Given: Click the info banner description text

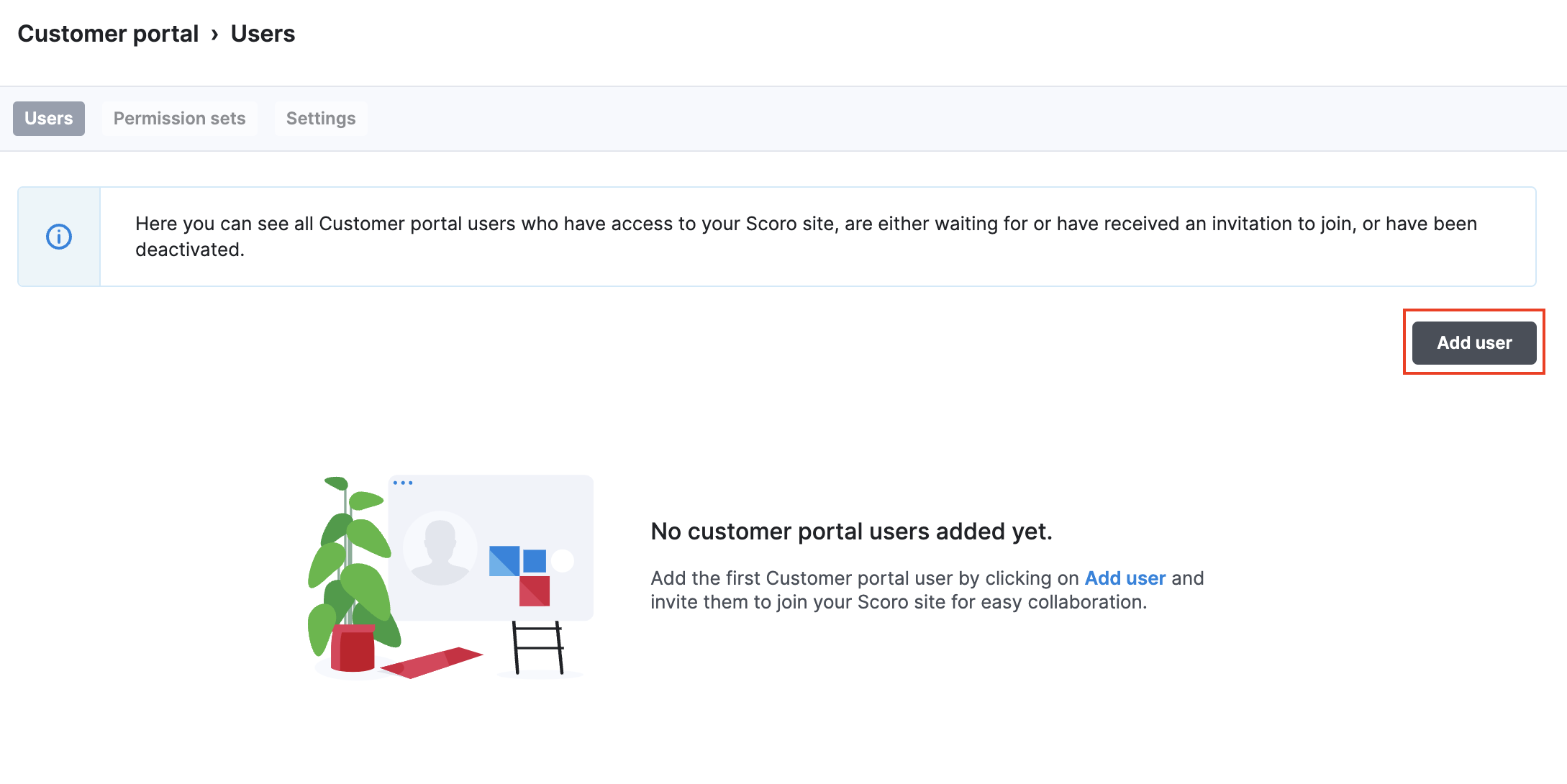Looking at the screenshot, I should tap(806, 237).
